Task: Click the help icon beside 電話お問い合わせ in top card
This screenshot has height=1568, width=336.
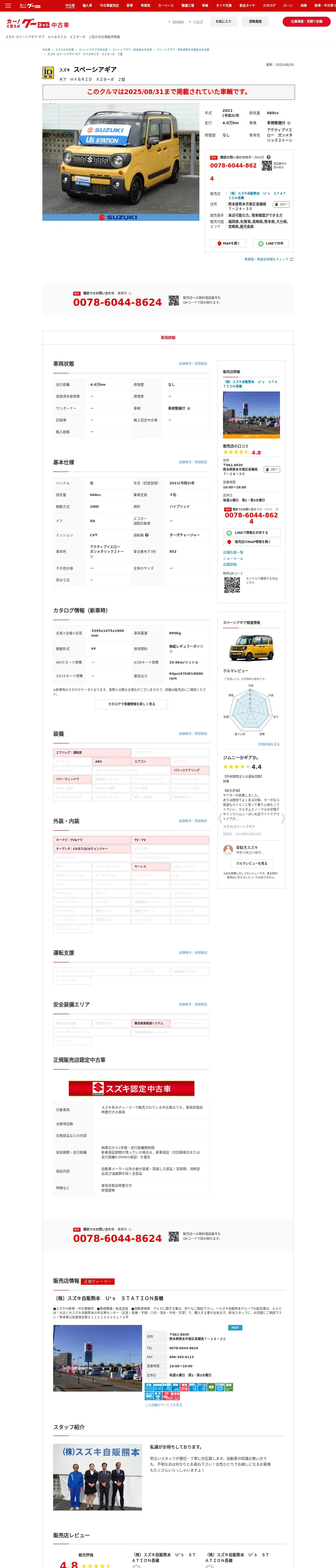Action: point(268,157)
